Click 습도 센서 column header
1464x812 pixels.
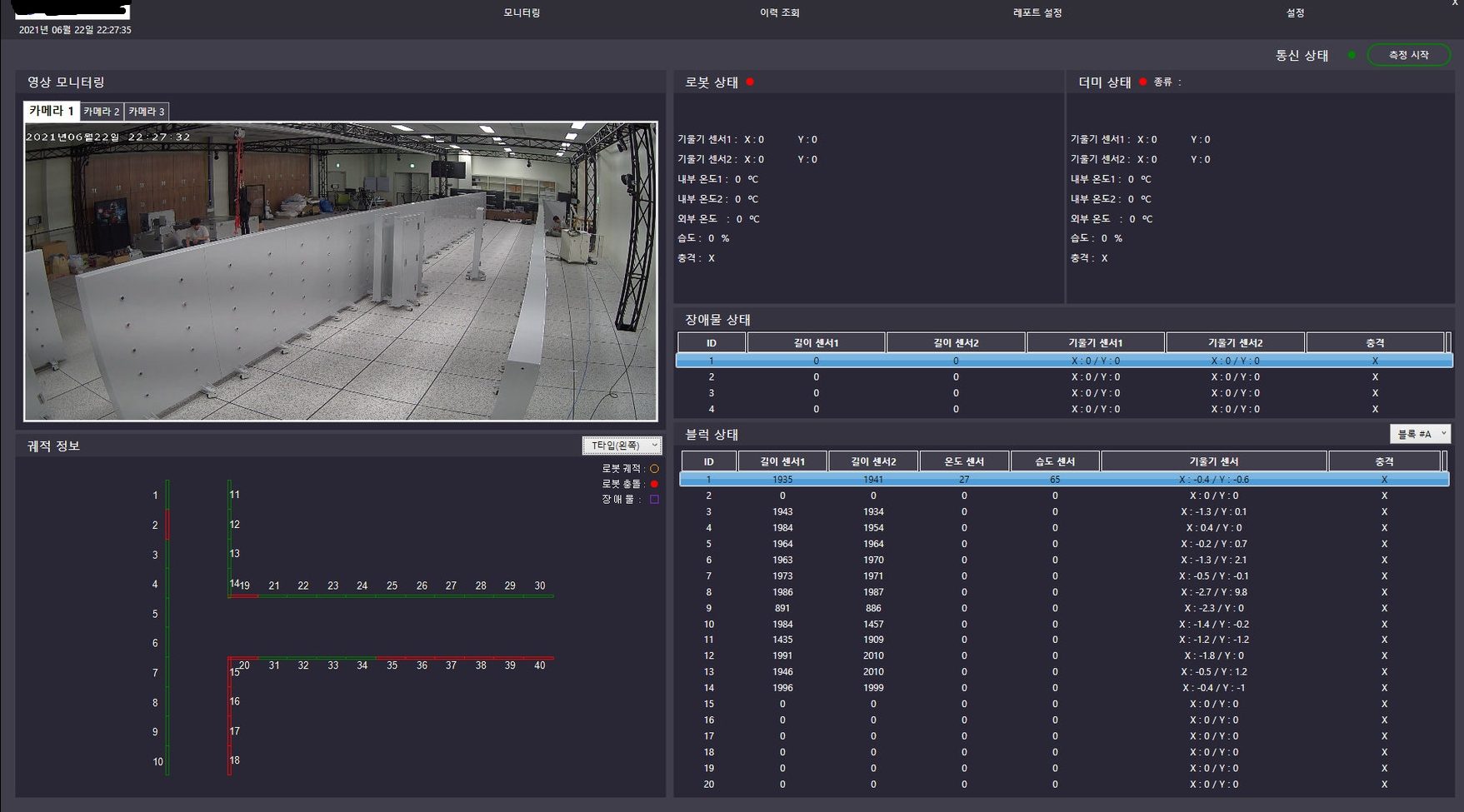point(1055,461)
